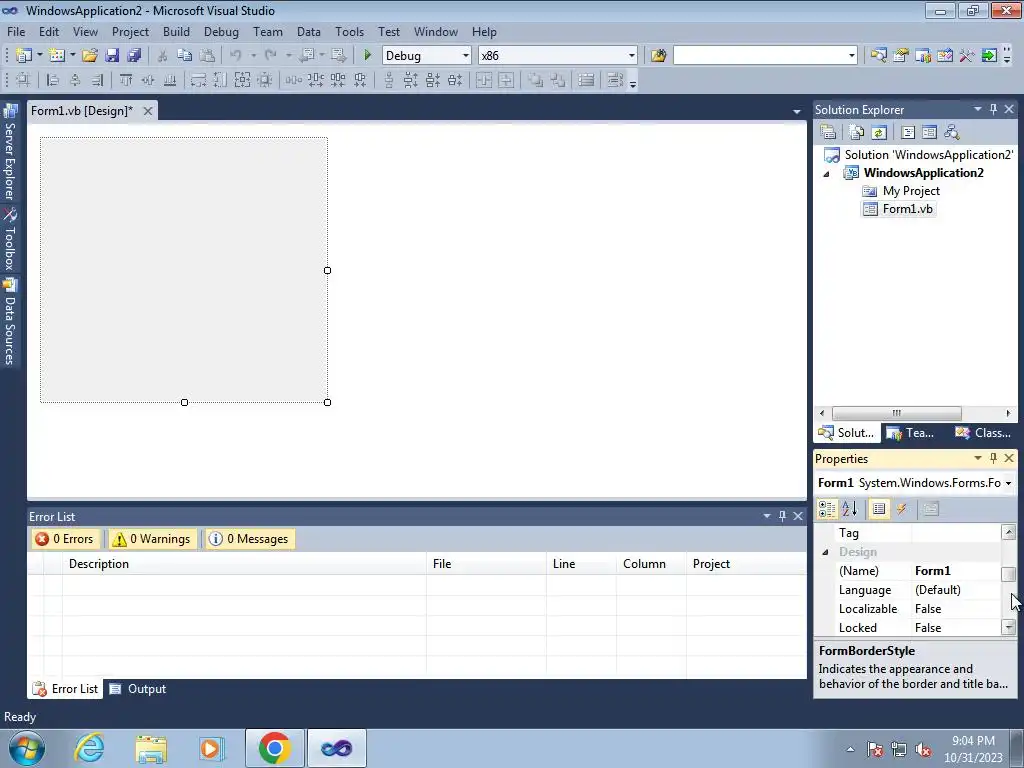
Task: Click the Properties grid scroll down arrow
Action: pyautogui.click(x=1009, y=628)
